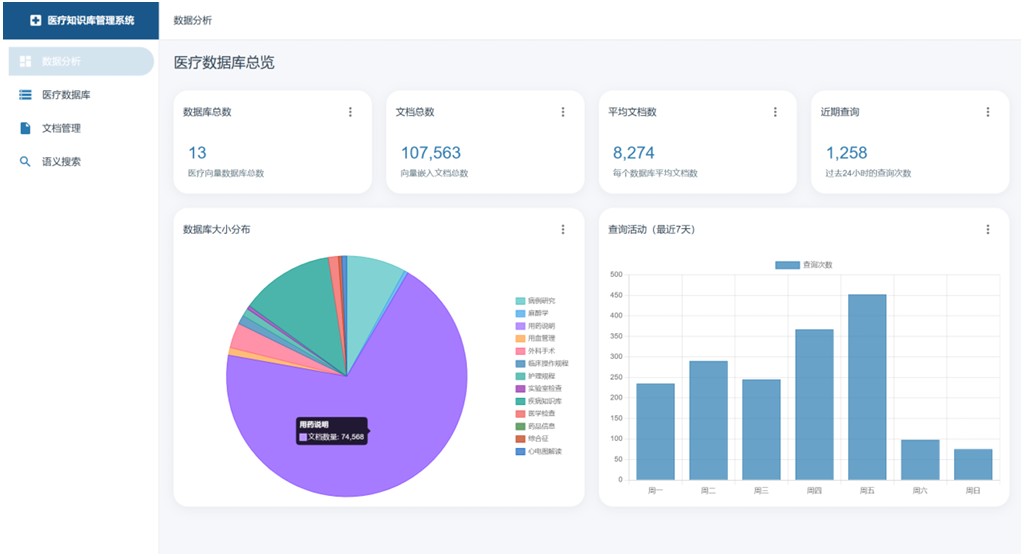Viewport: 1024px width, 556px height.
Task: Toggle the 实验室检查 legend entry
Action: (538, 388)
